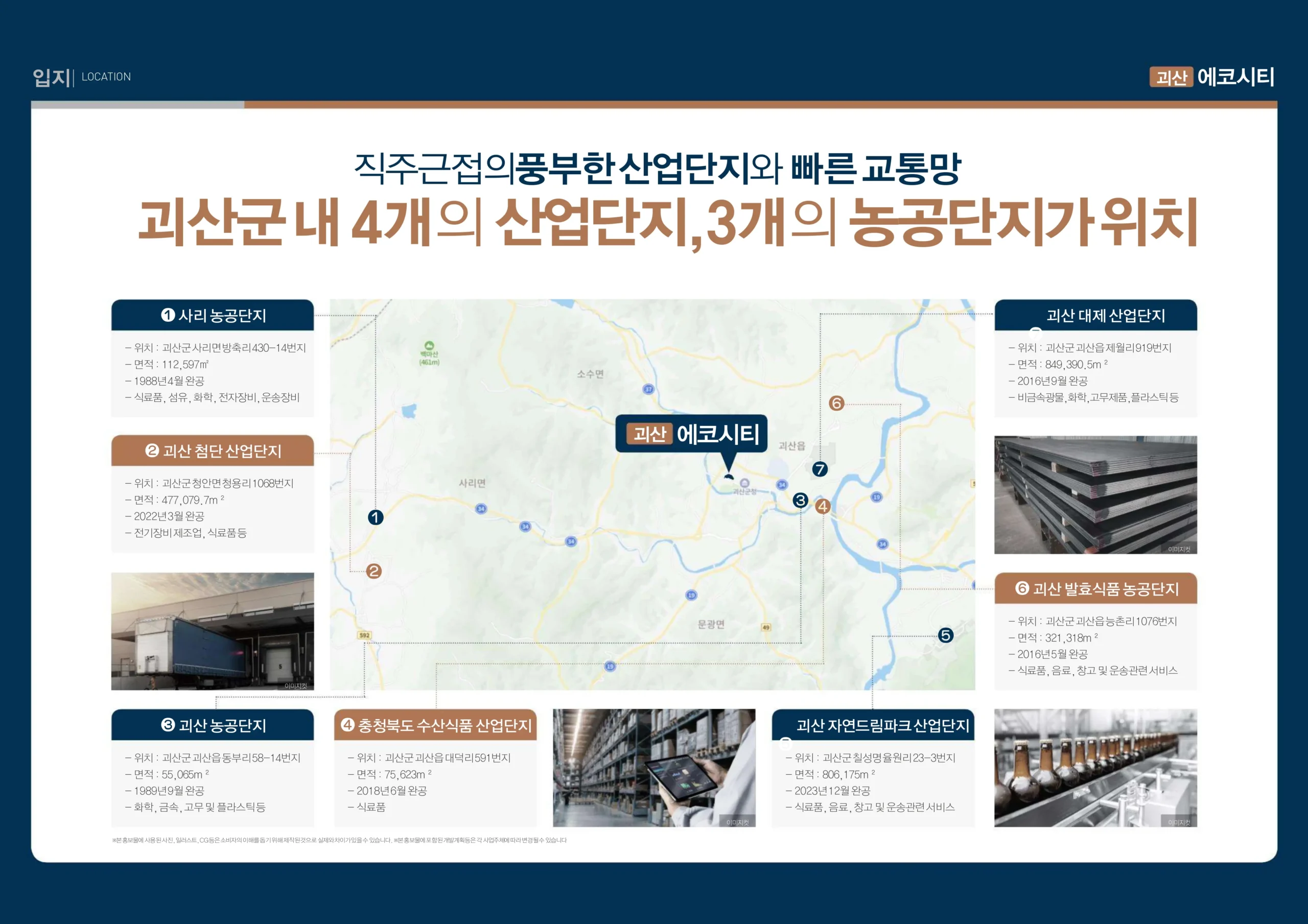Click the 백마산 mountain icon on map
Screen dimensions: 1308x924
429,346
